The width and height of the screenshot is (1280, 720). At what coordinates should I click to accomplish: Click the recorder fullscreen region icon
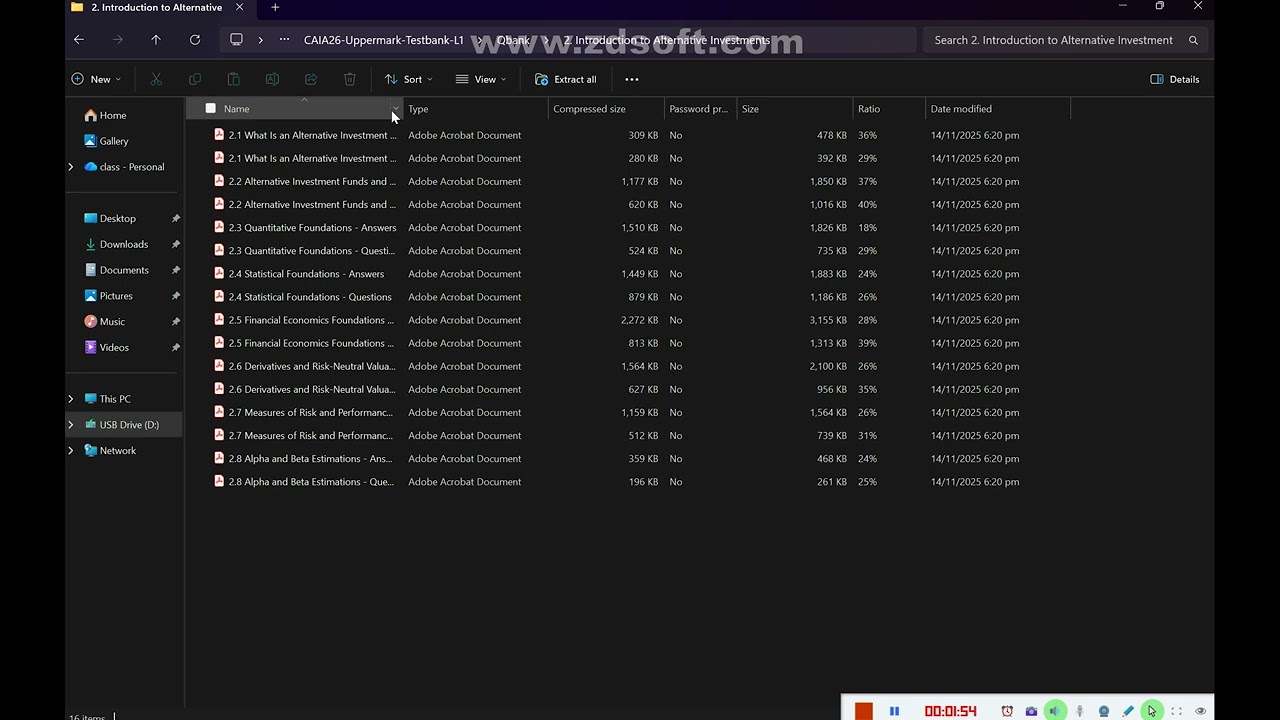coord(1176,711)
